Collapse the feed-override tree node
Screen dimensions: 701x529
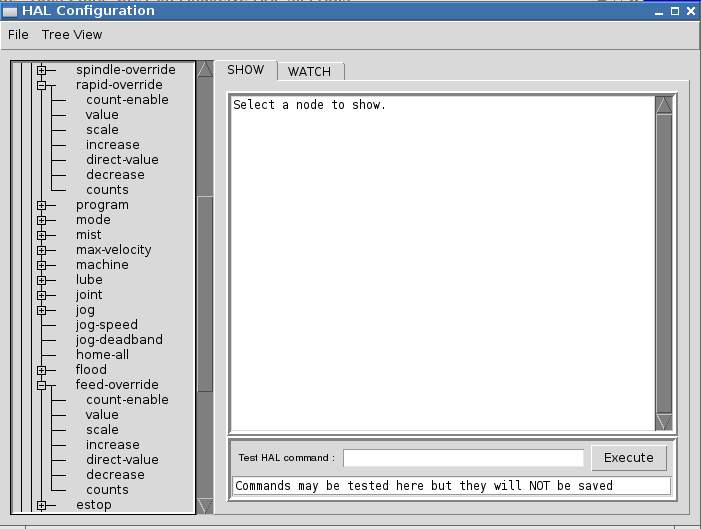(x=42, y=385)
